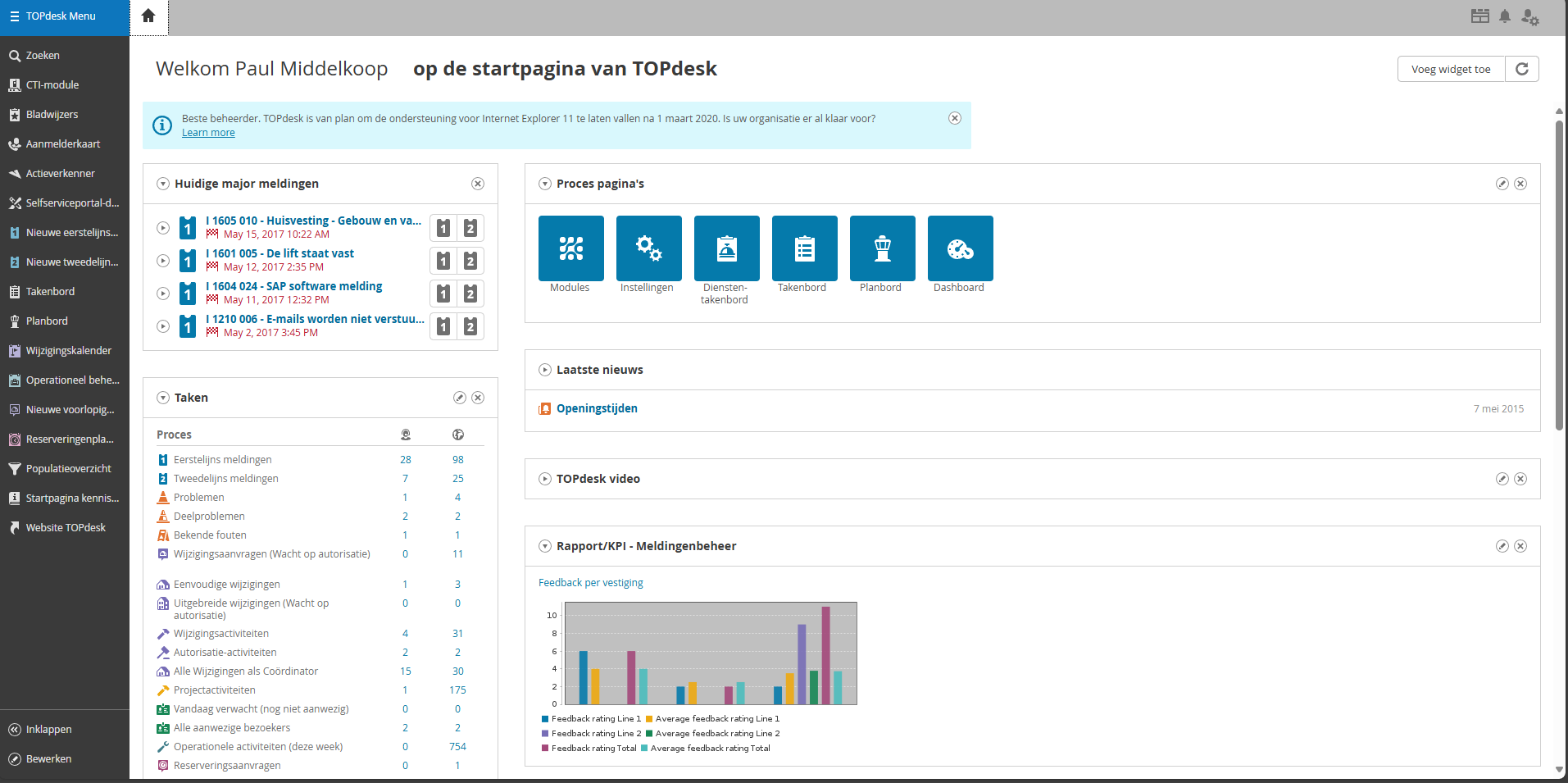This screenshot has height=783, width=1568.
Task: Edit the Taken widget with the pencil icon
Action: [x=460, y=398]
